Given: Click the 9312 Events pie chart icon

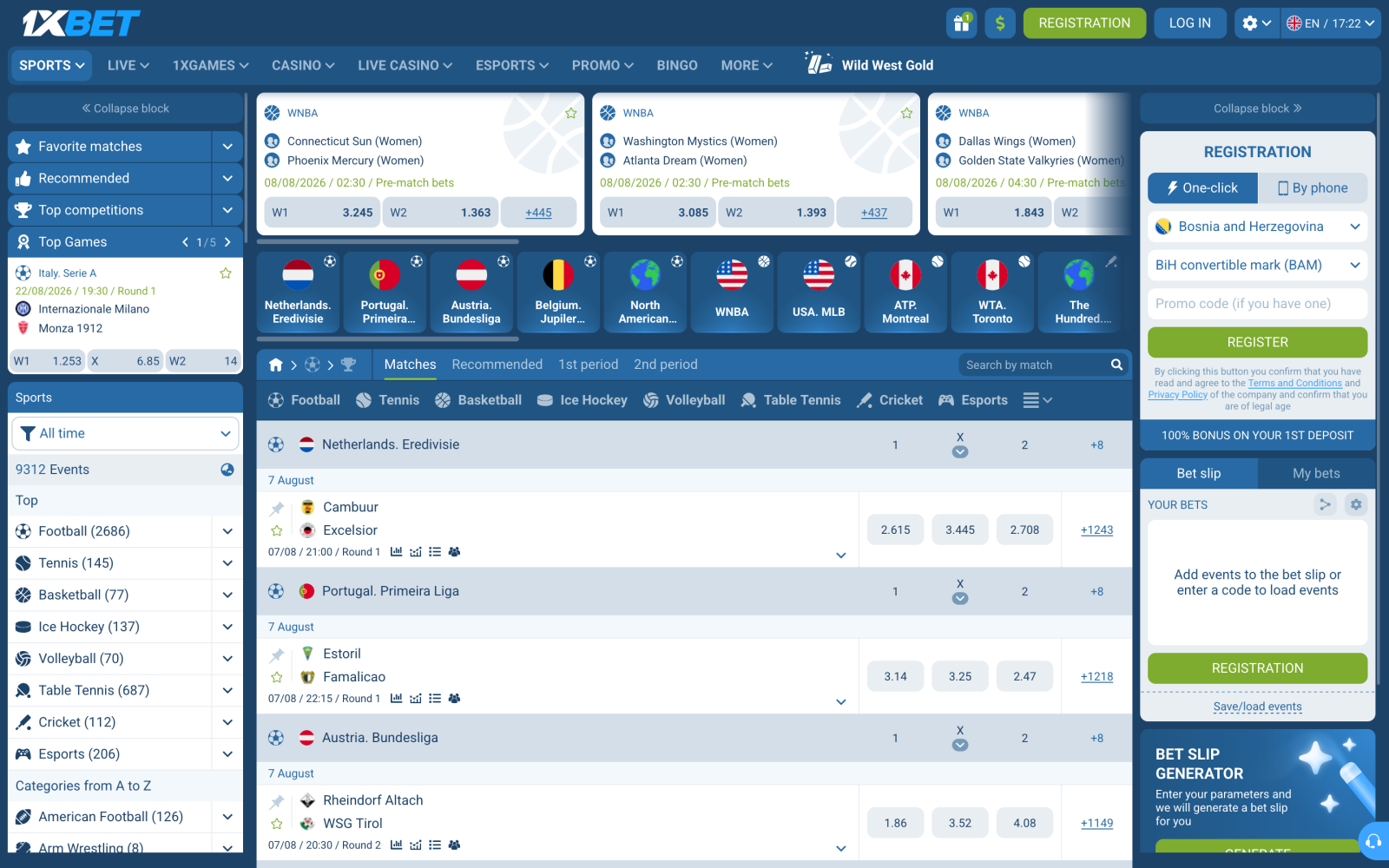Looking at the screenshot, I should click(227, 470).
